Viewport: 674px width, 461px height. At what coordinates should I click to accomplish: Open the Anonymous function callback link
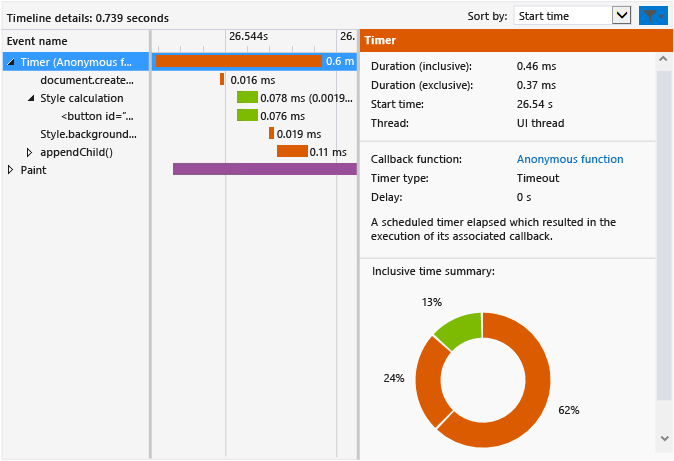click(569, 159)
